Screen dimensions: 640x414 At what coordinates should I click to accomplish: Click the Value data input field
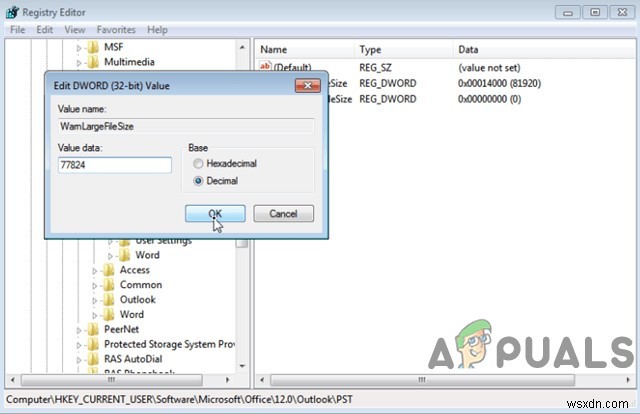coord(115,165)
